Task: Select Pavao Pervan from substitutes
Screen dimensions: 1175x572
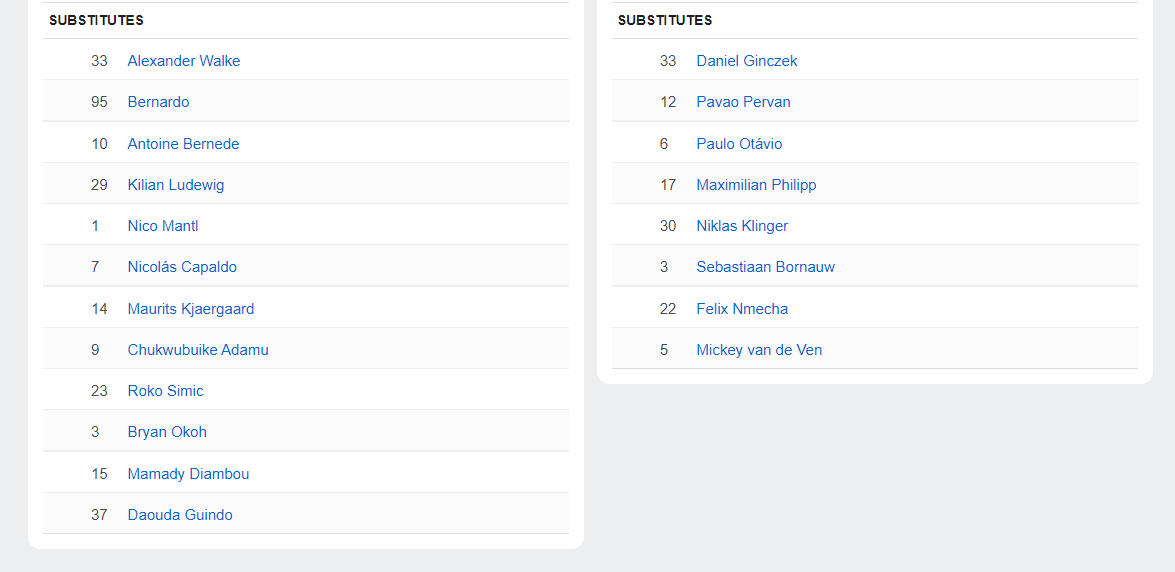Action: coord(743,102)
